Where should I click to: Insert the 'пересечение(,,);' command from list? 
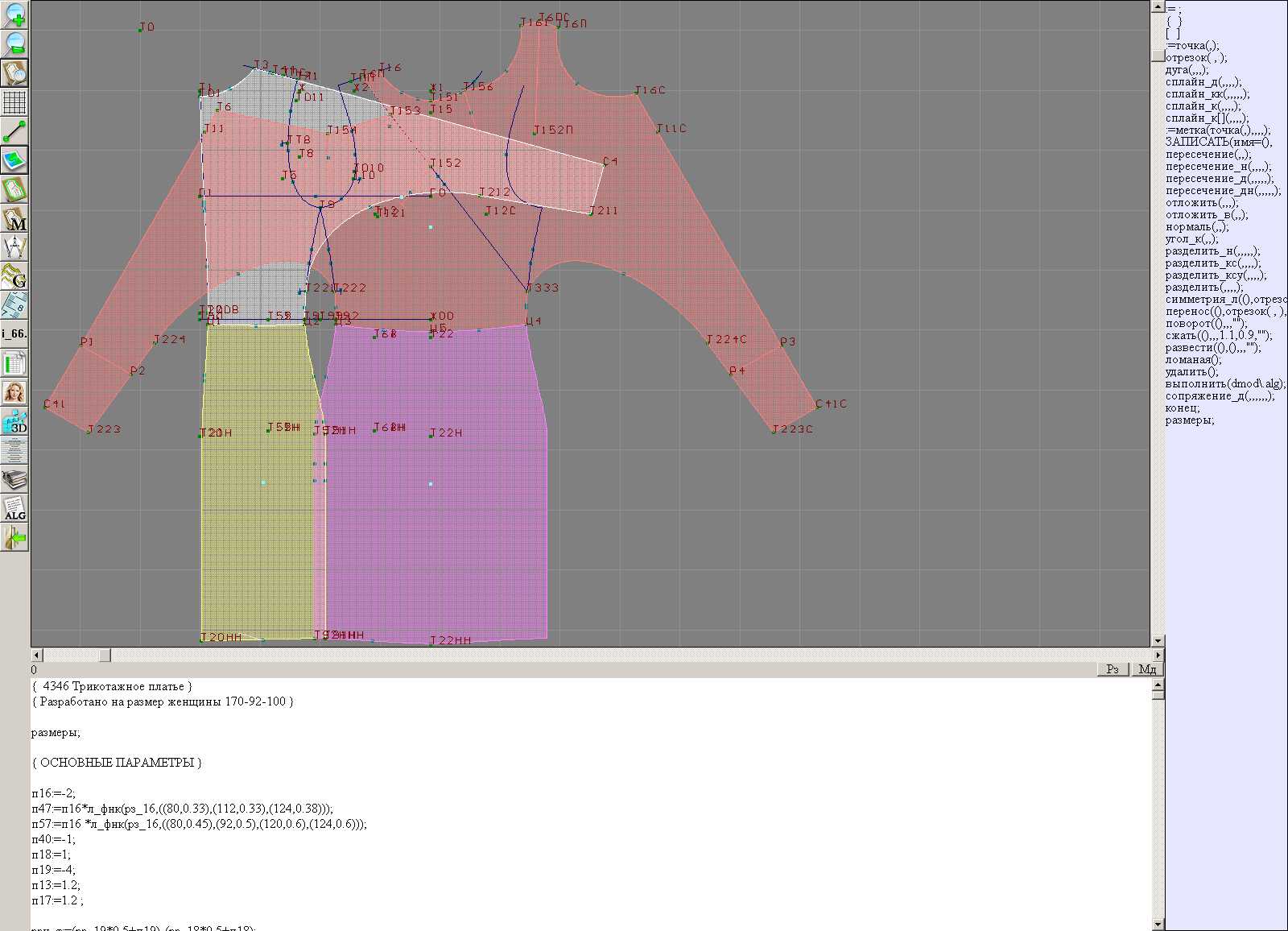click(1207, 155)
